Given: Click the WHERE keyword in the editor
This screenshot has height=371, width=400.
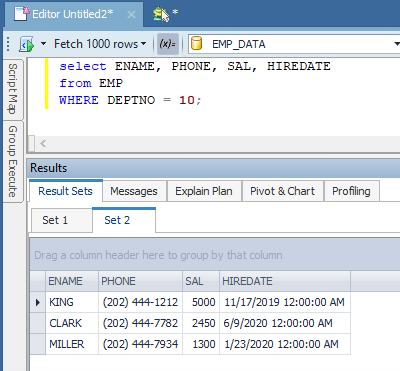Looking at the screenshot, I should pos(79,100).
